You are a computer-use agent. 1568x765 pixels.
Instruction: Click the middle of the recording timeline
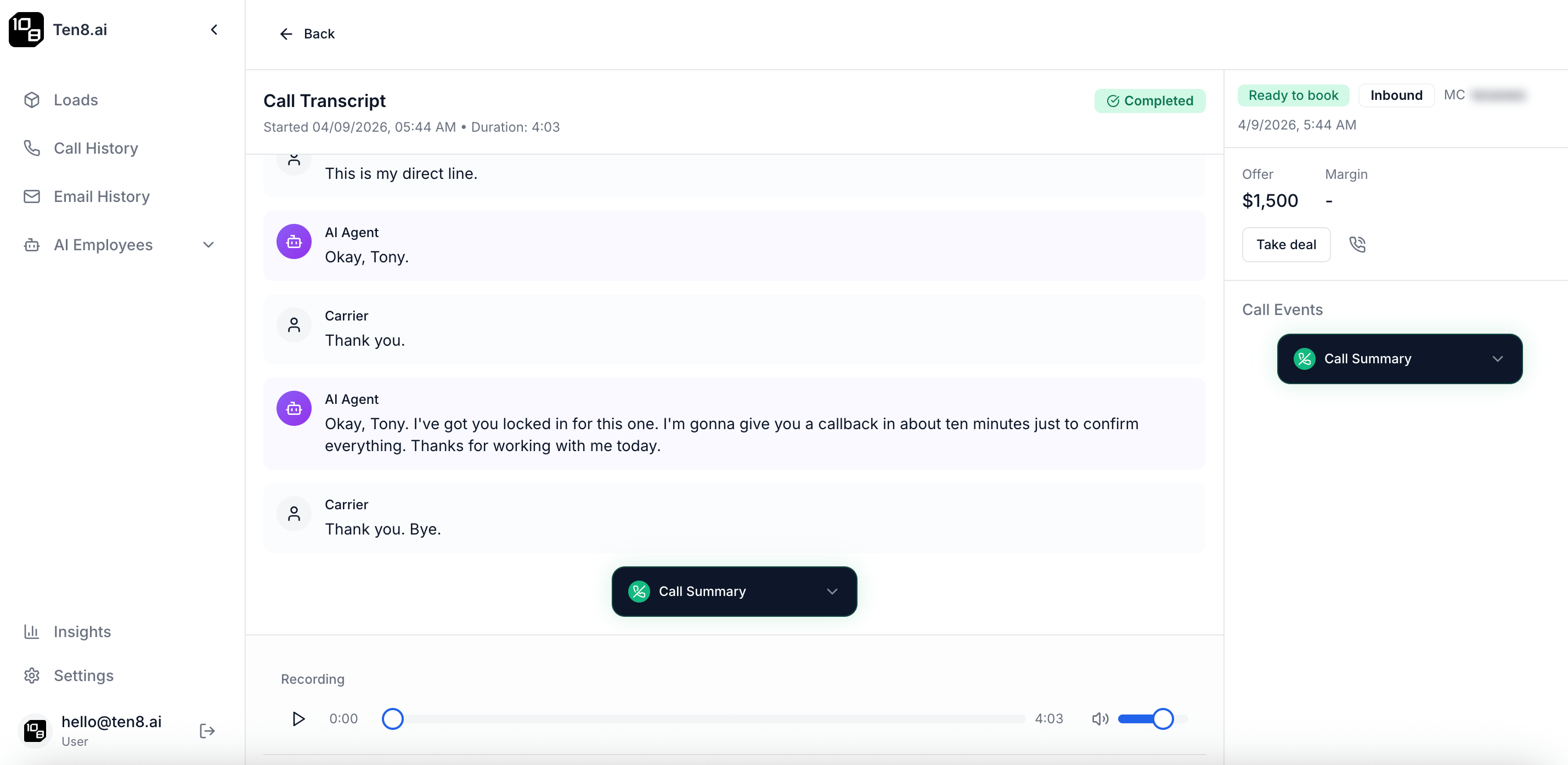(x=704, y=719)
